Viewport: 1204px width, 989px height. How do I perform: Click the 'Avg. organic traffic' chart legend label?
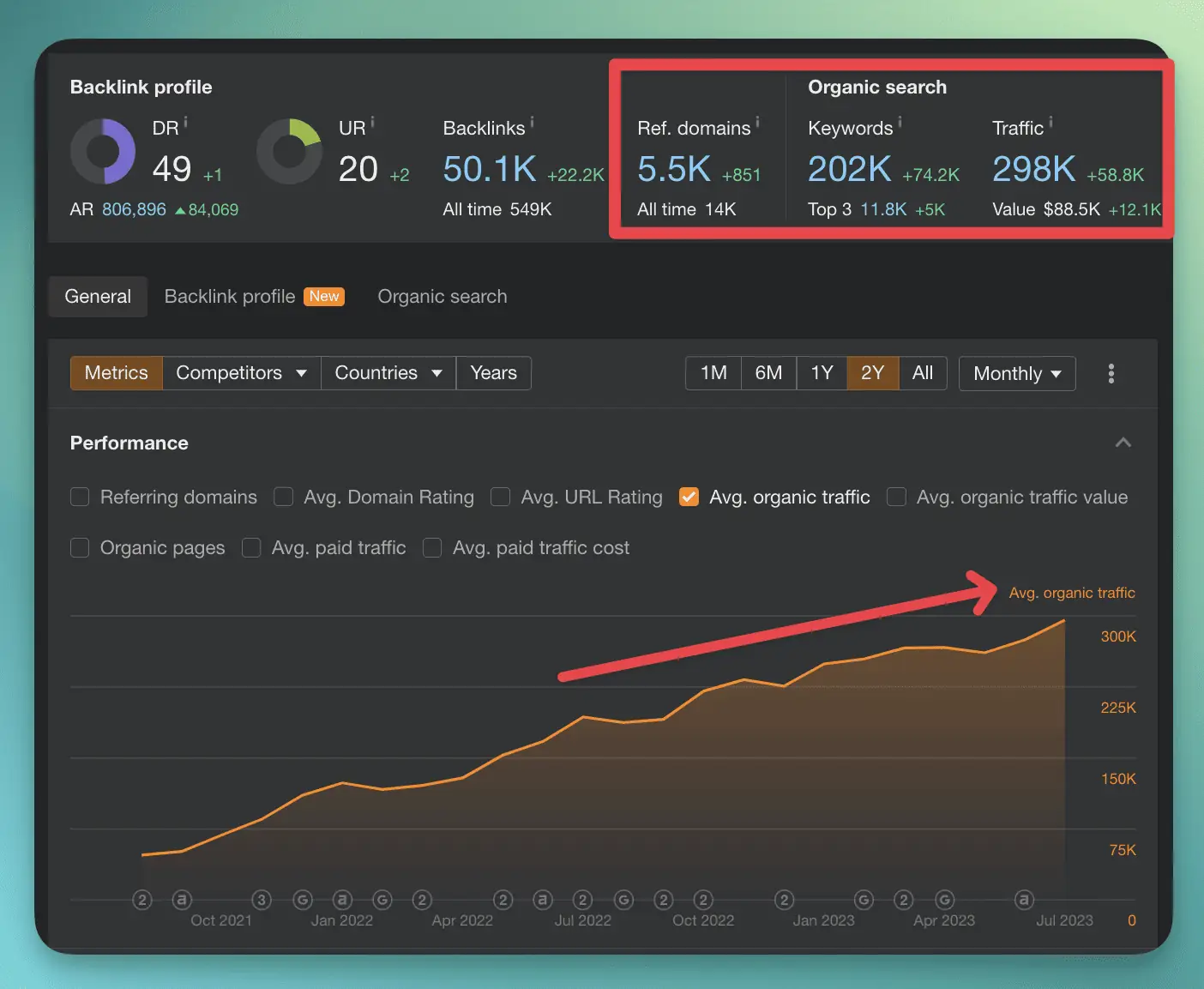1072,593
